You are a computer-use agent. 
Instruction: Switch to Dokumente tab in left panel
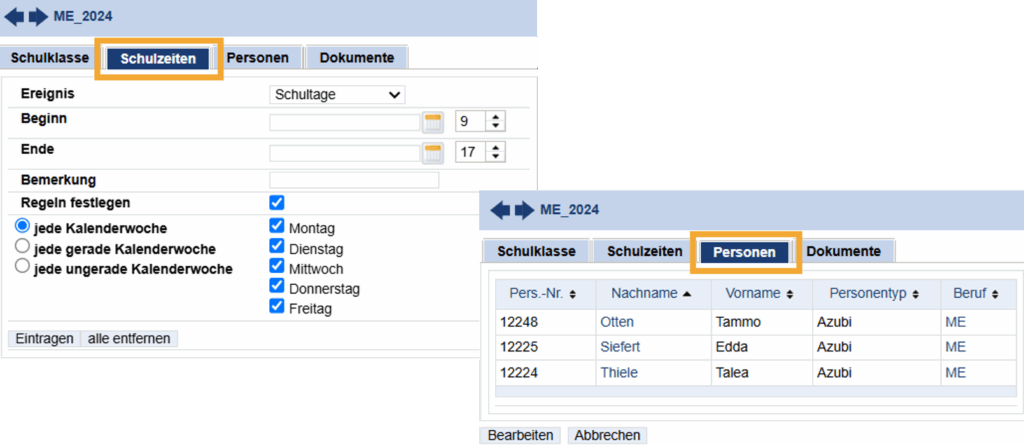point(356,57)
